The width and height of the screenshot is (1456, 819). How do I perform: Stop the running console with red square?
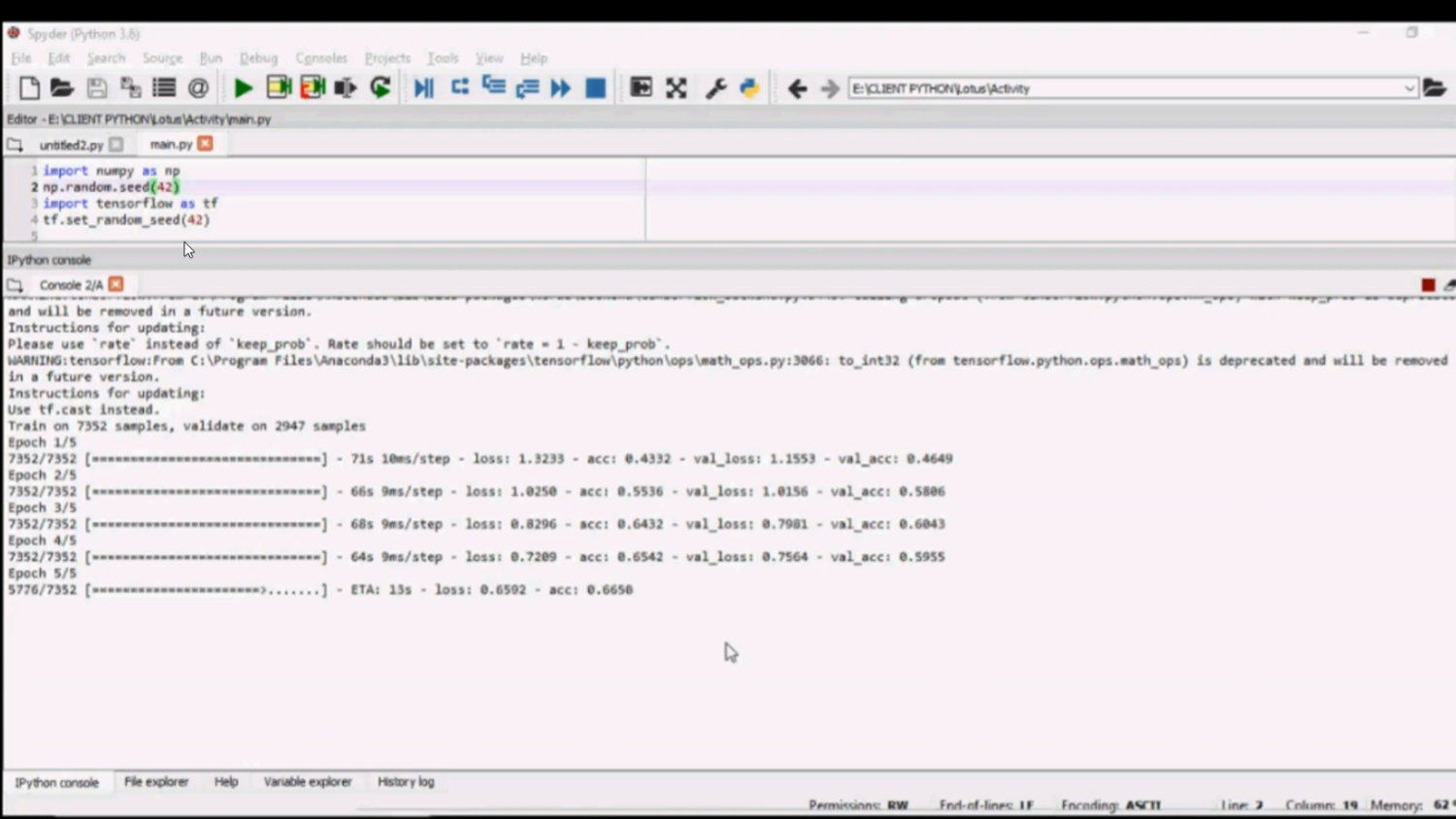coord(1428,285)
